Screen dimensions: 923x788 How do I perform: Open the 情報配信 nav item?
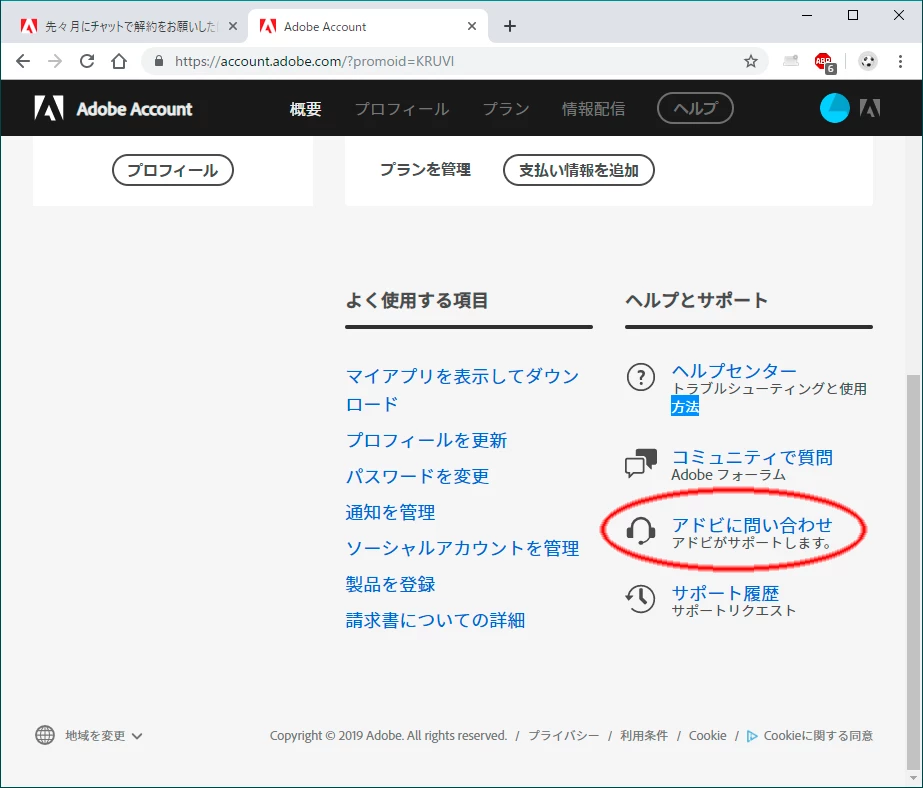[x=593, y=109]
